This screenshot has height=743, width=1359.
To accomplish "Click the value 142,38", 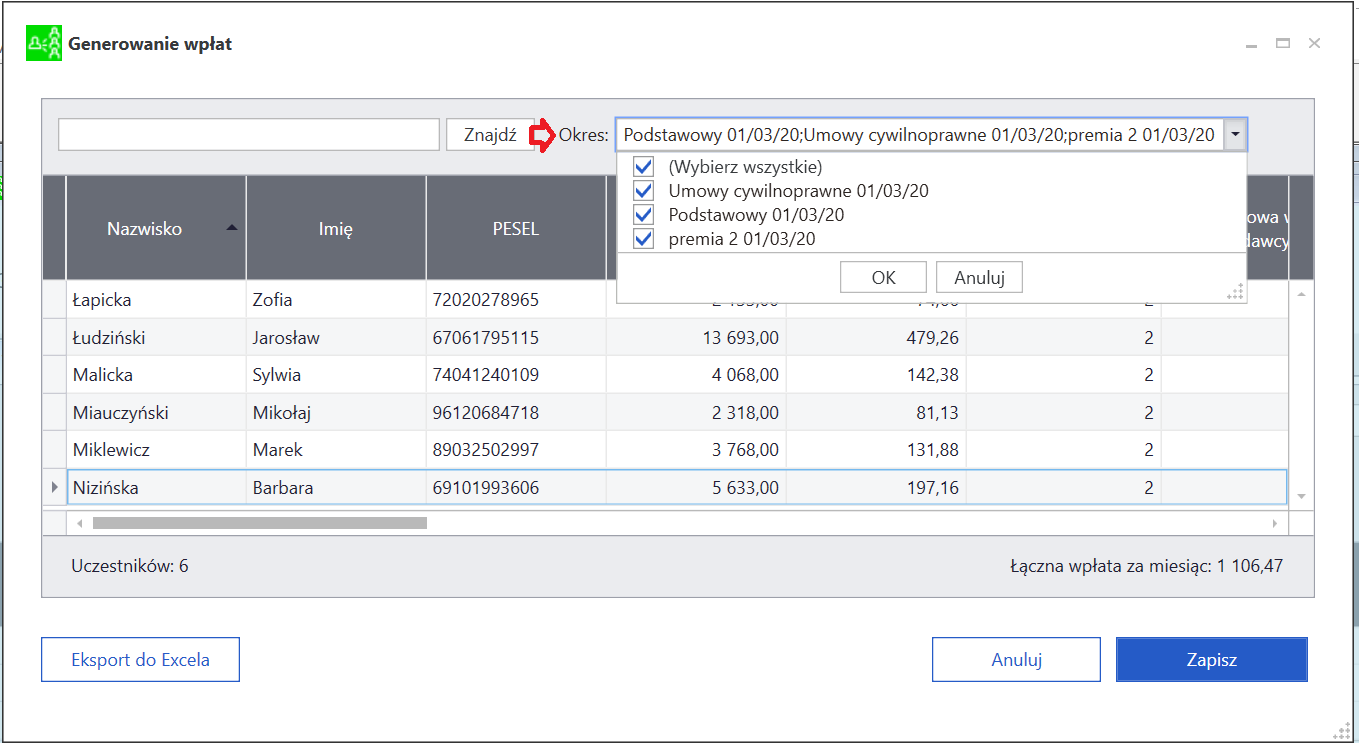I will tap(932, 375).
